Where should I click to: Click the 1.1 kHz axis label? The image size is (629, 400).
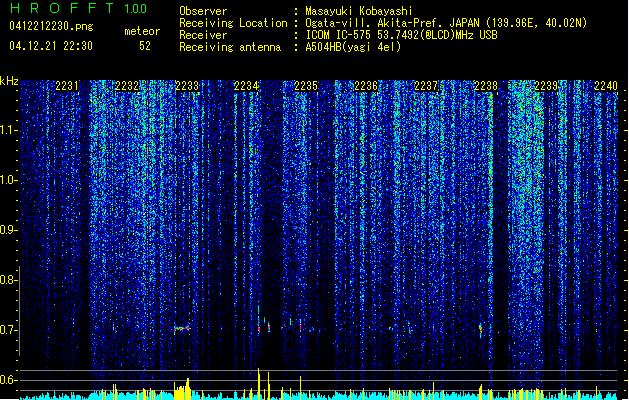[9, 130]
